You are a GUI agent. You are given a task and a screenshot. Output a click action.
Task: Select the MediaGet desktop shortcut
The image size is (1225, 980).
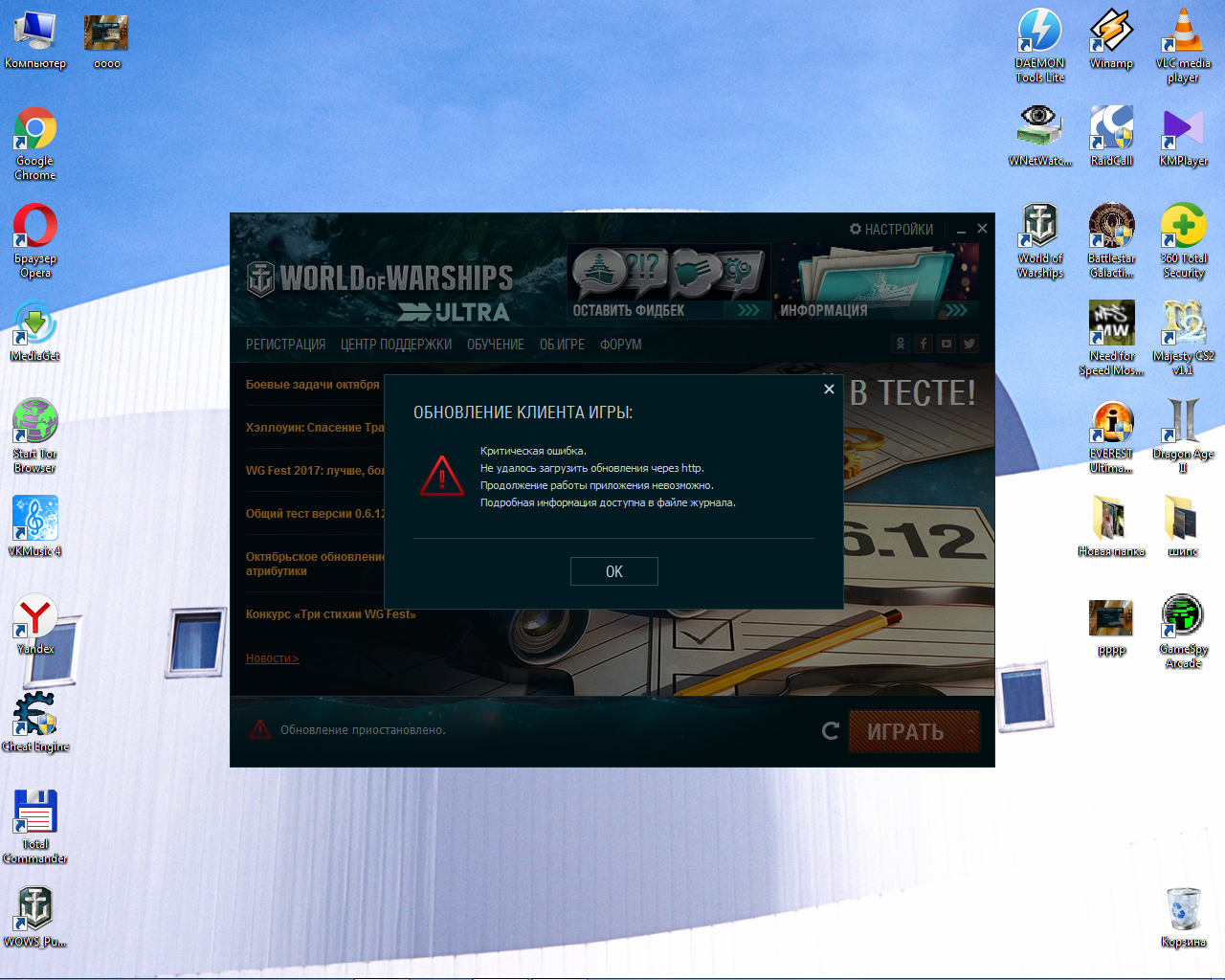(x=35, y=331)
